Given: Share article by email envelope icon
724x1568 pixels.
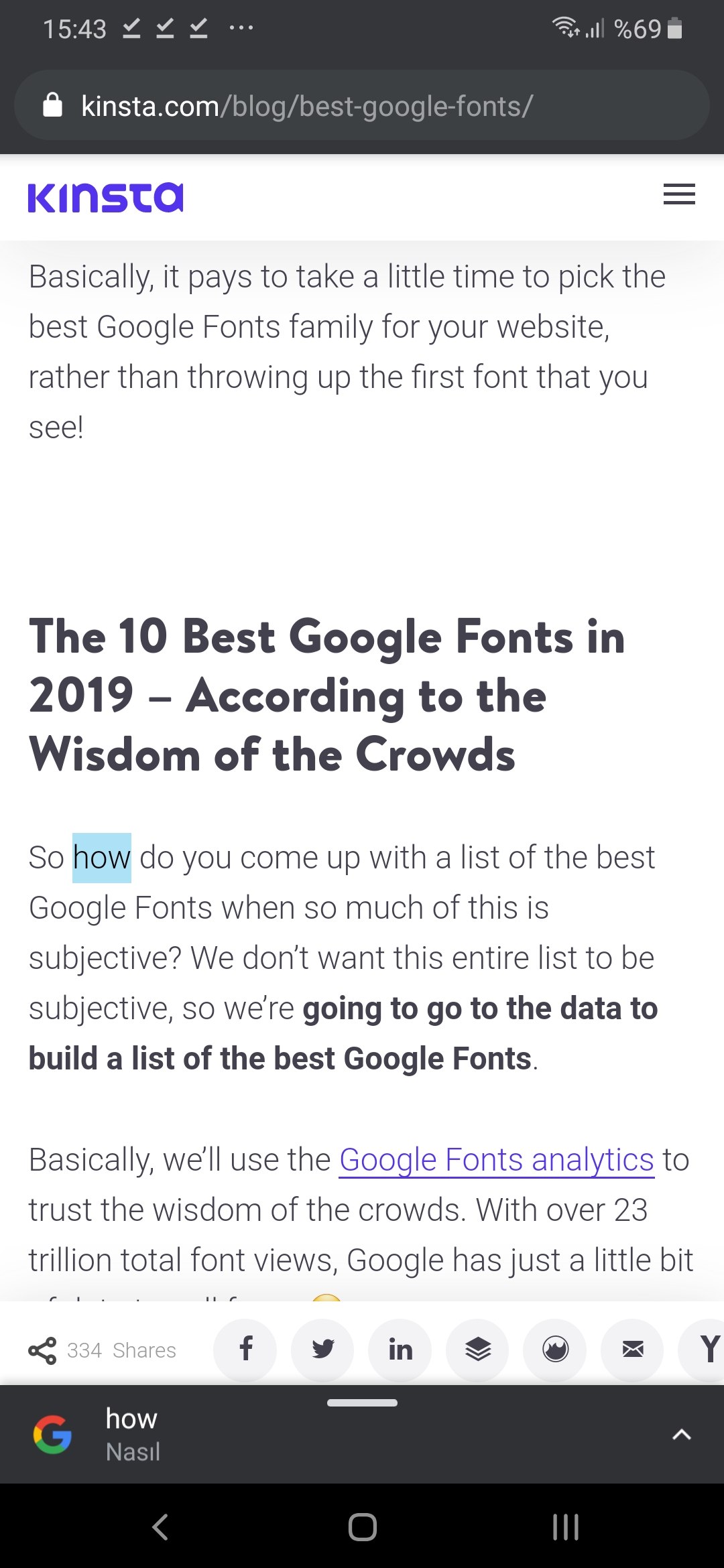Looking at the screenshot, I should (x=633, y=1350).
